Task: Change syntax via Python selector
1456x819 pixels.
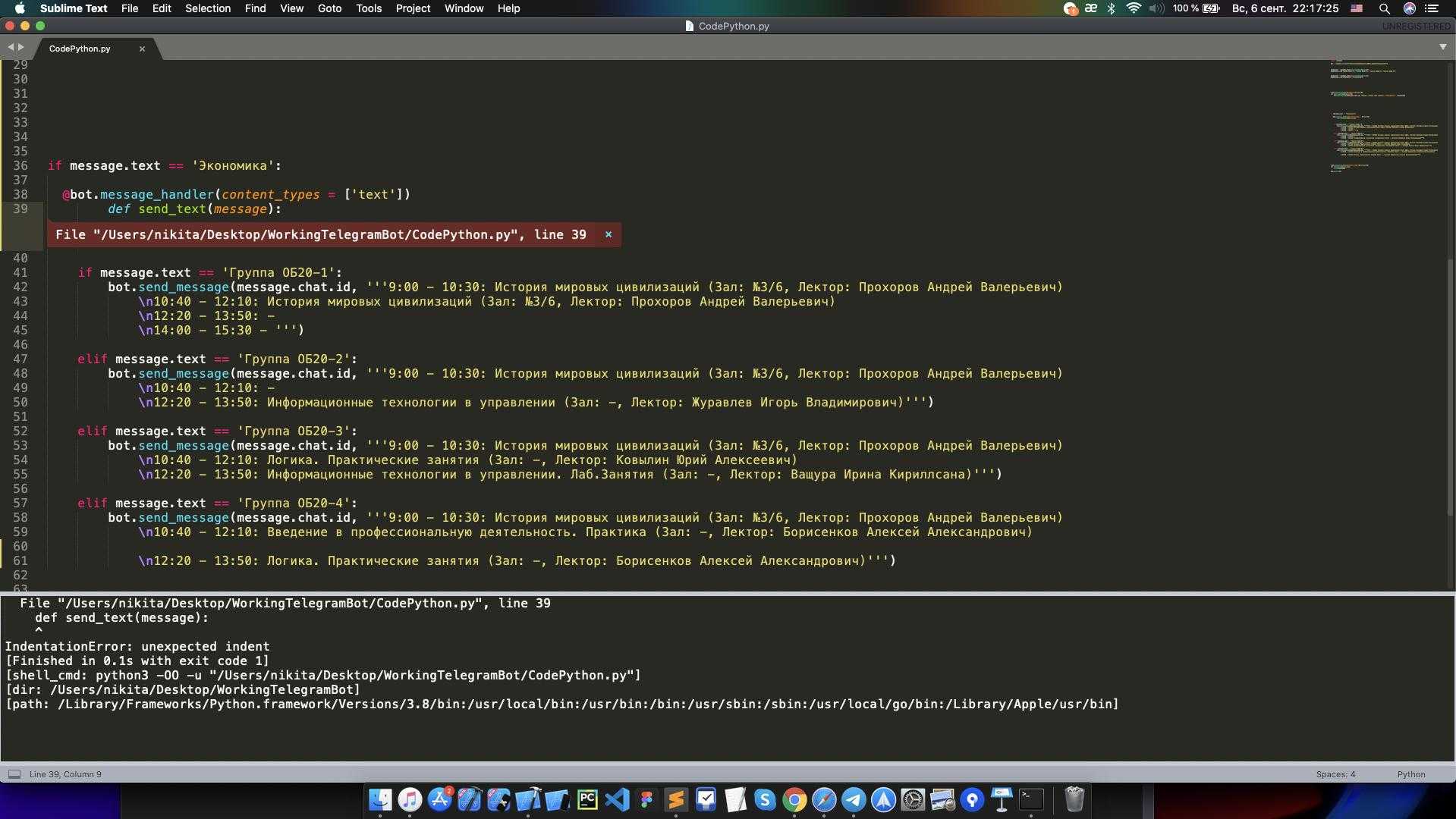Action: pyautogui.click(x=1410, y=774)
